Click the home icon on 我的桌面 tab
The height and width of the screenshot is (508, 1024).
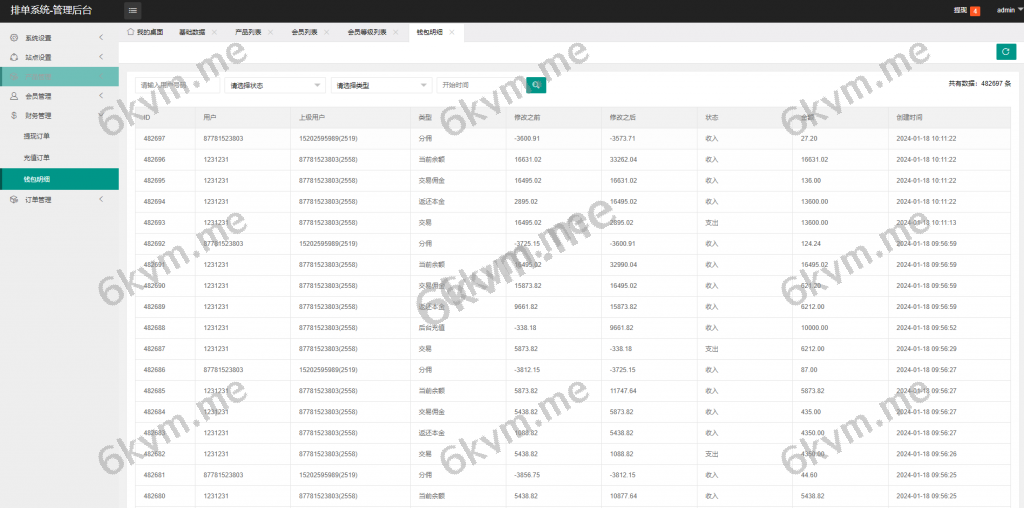pos(131,32)
